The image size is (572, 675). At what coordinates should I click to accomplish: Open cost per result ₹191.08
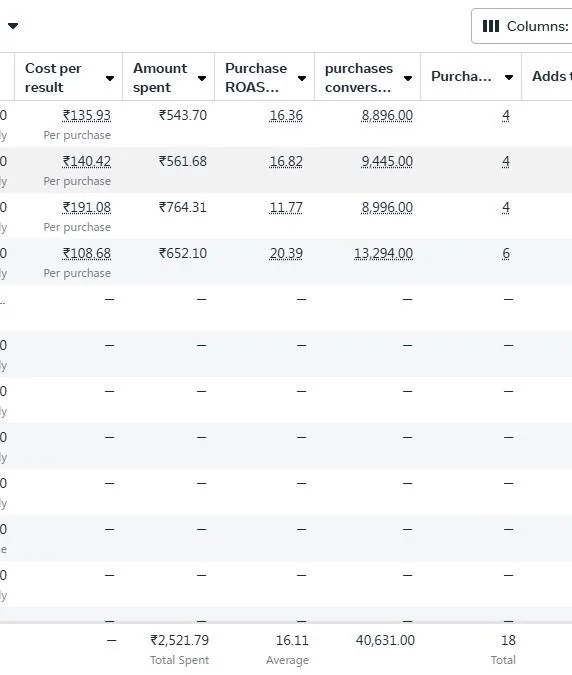(87, 207)
